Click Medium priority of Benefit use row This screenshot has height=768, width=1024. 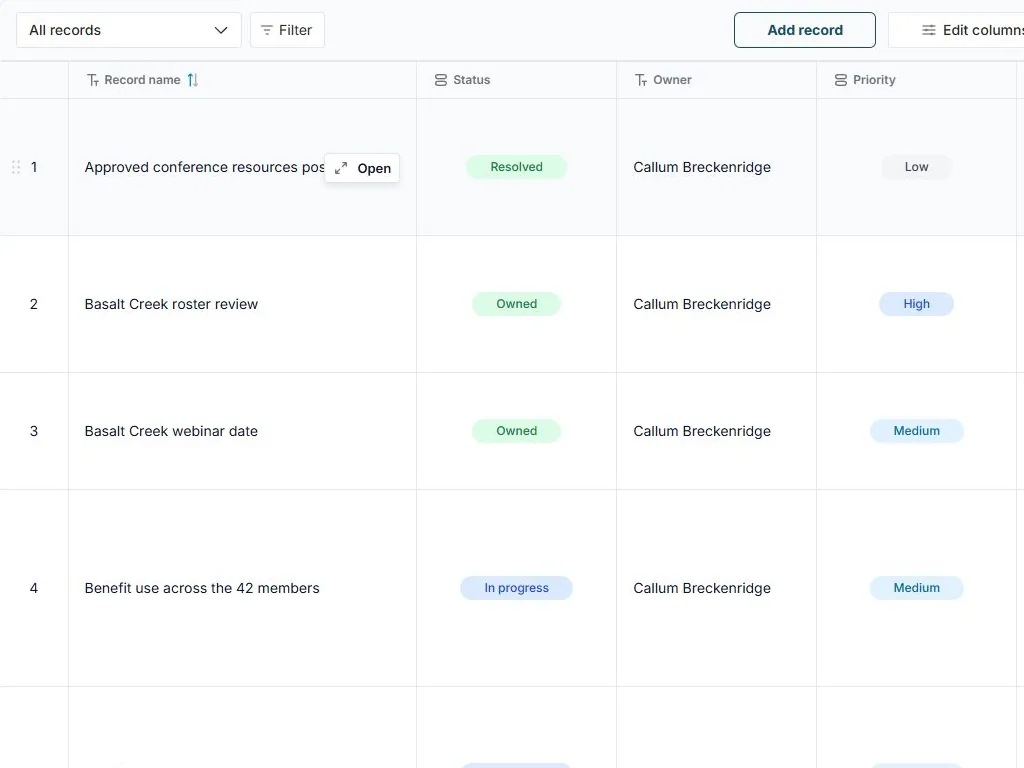[x=916, y=588]
